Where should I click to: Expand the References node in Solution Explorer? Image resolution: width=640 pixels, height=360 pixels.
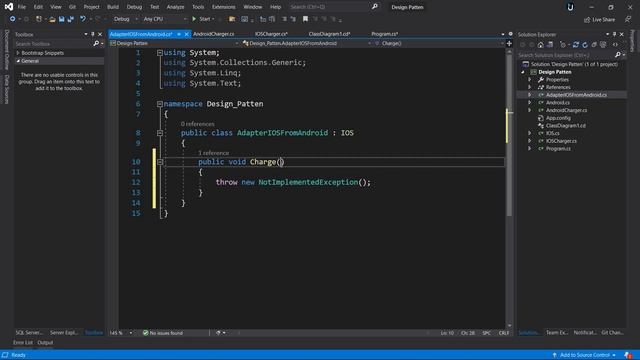[x=530, y=87]
